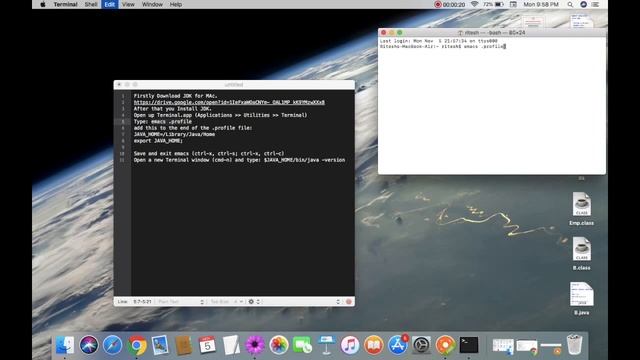This screenshot has width=640, height=360.
Task: Click the 'Save and exit emacs' line
Action: click(x=209, y=153)
